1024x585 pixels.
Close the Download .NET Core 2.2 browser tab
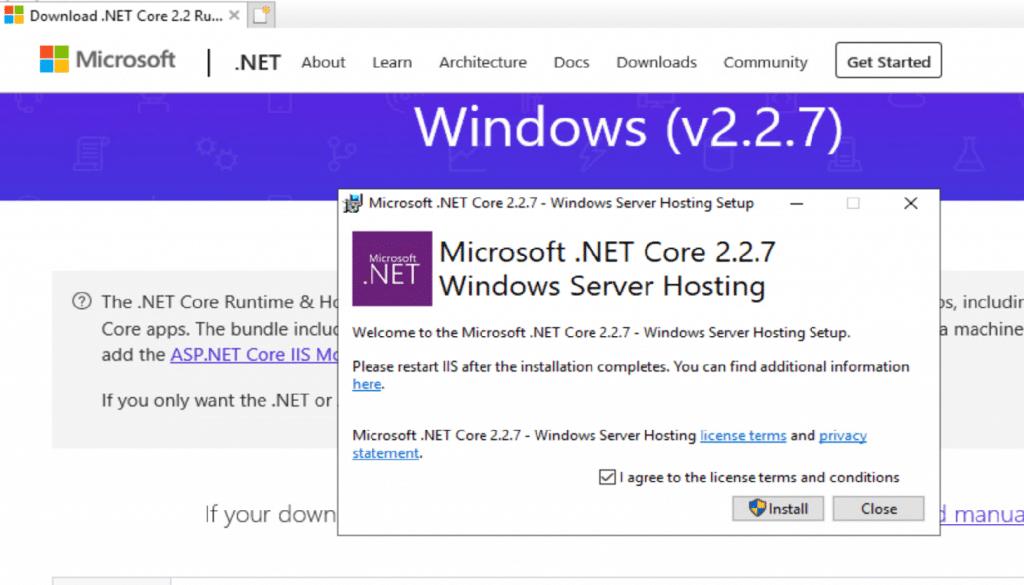click(234, 15)
